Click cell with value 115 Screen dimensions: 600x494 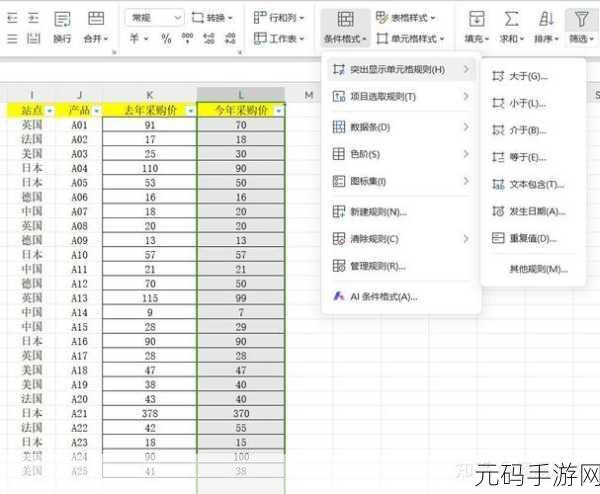coord(150,298)
